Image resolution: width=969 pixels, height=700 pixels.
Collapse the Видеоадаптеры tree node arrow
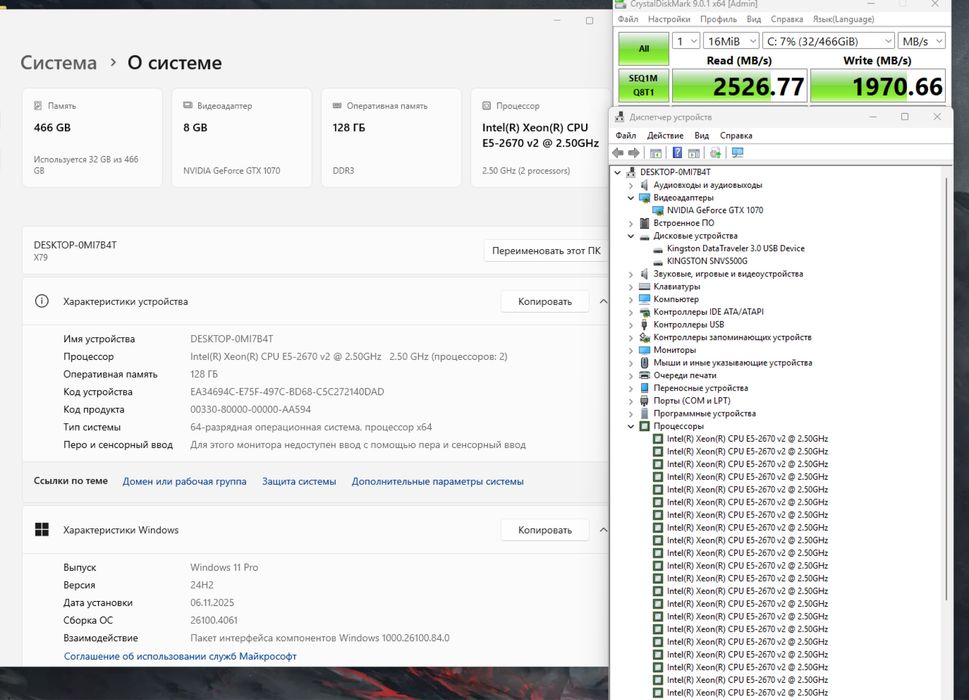click(630, 198)
